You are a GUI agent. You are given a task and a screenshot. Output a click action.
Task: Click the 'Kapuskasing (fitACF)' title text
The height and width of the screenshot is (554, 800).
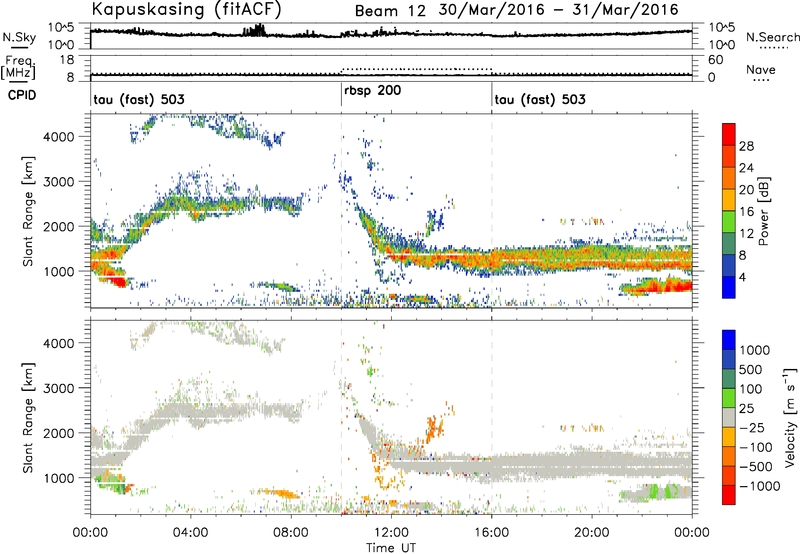(x=186, y=9)
